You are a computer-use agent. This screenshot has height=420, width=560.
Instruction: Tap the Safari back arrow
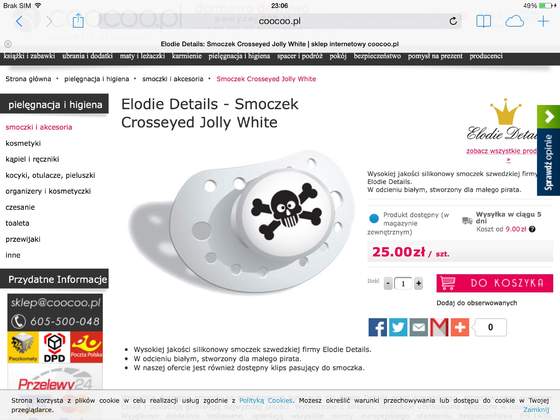coord(19,21)
